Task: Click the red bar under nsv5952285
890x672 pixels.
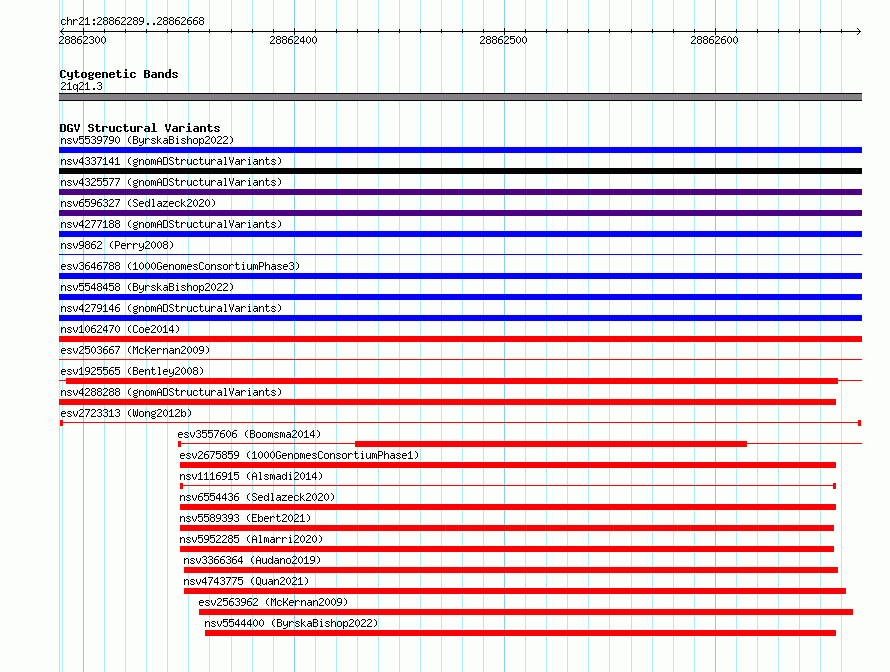Action: (507, 549)
